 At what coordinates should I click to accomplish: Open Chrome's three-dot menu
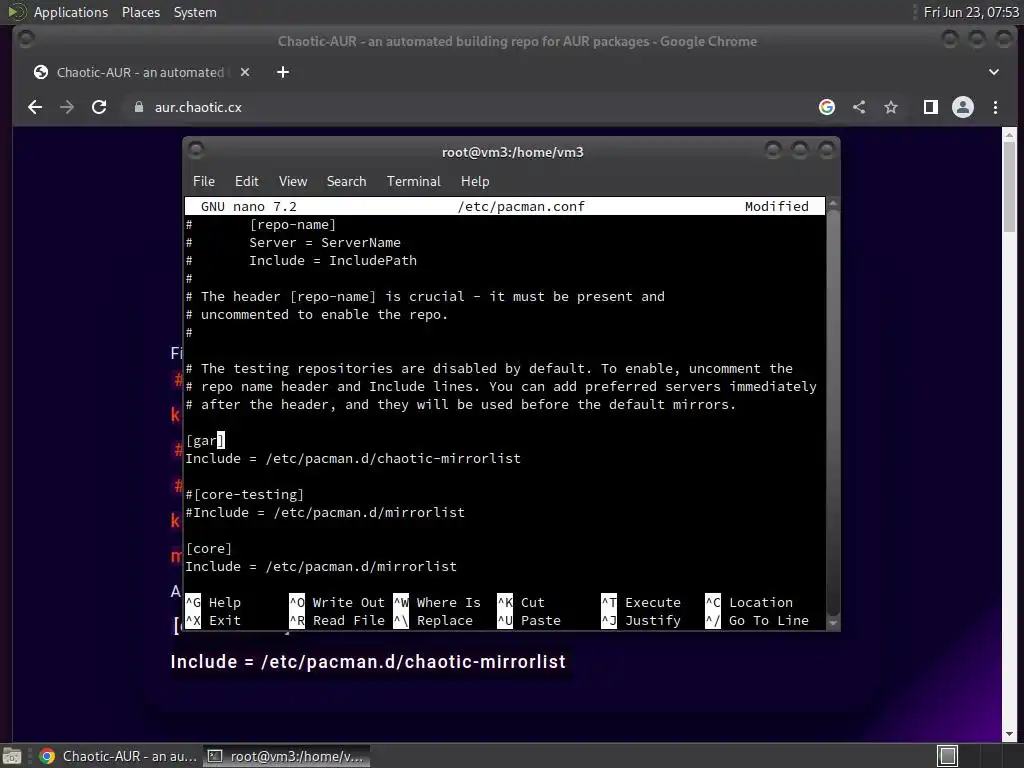[x=995, y=107]
